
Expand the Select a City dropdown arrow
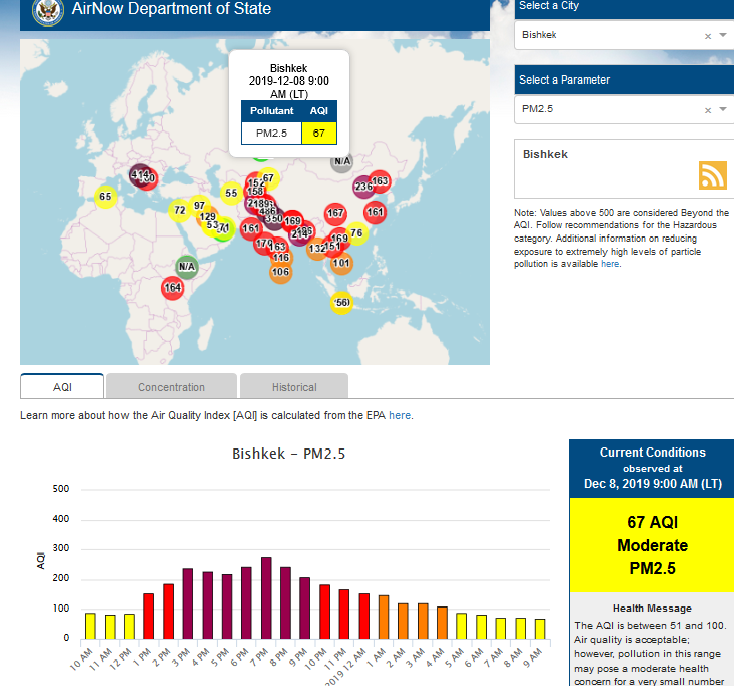[723, 35]
